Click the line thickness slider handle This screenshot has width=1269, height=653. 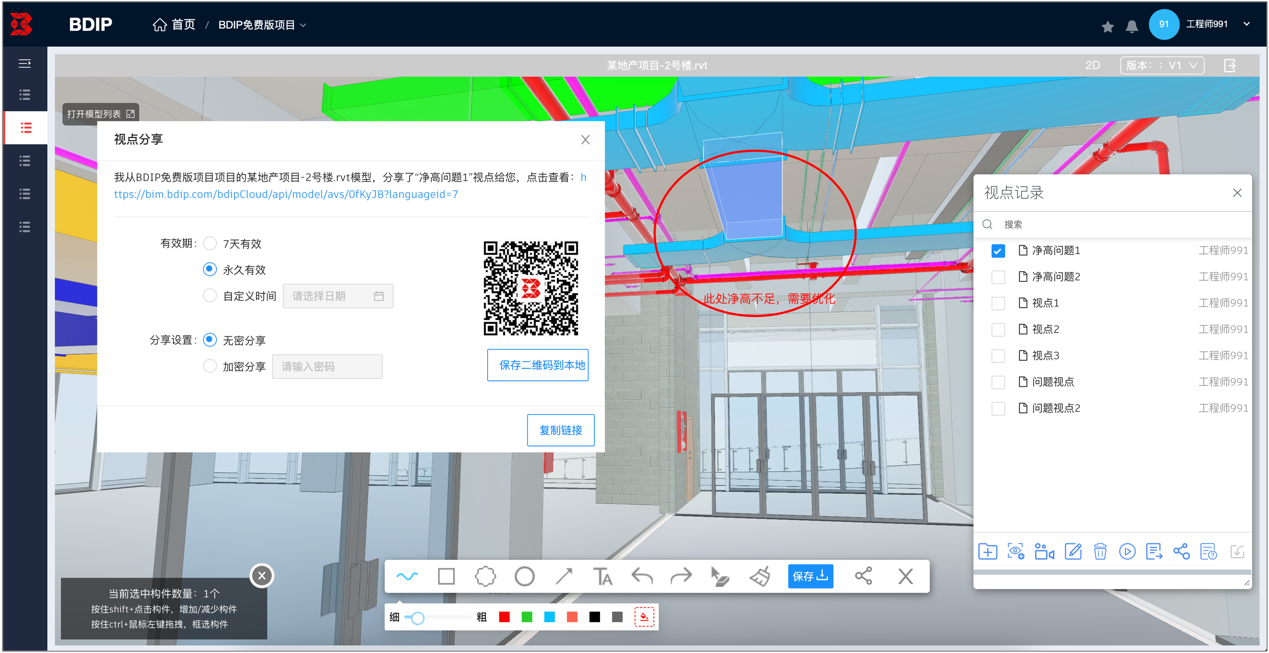tap(418, 618)
